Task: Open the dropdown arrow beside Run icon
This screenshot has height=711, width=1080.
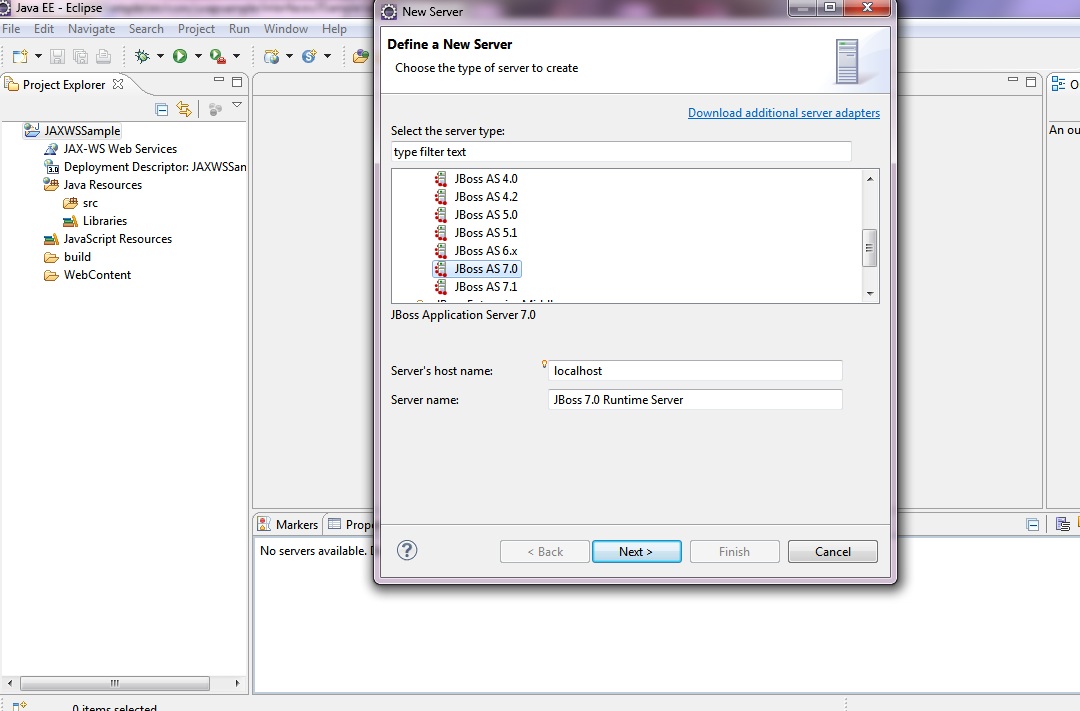Action: point(198,56)
